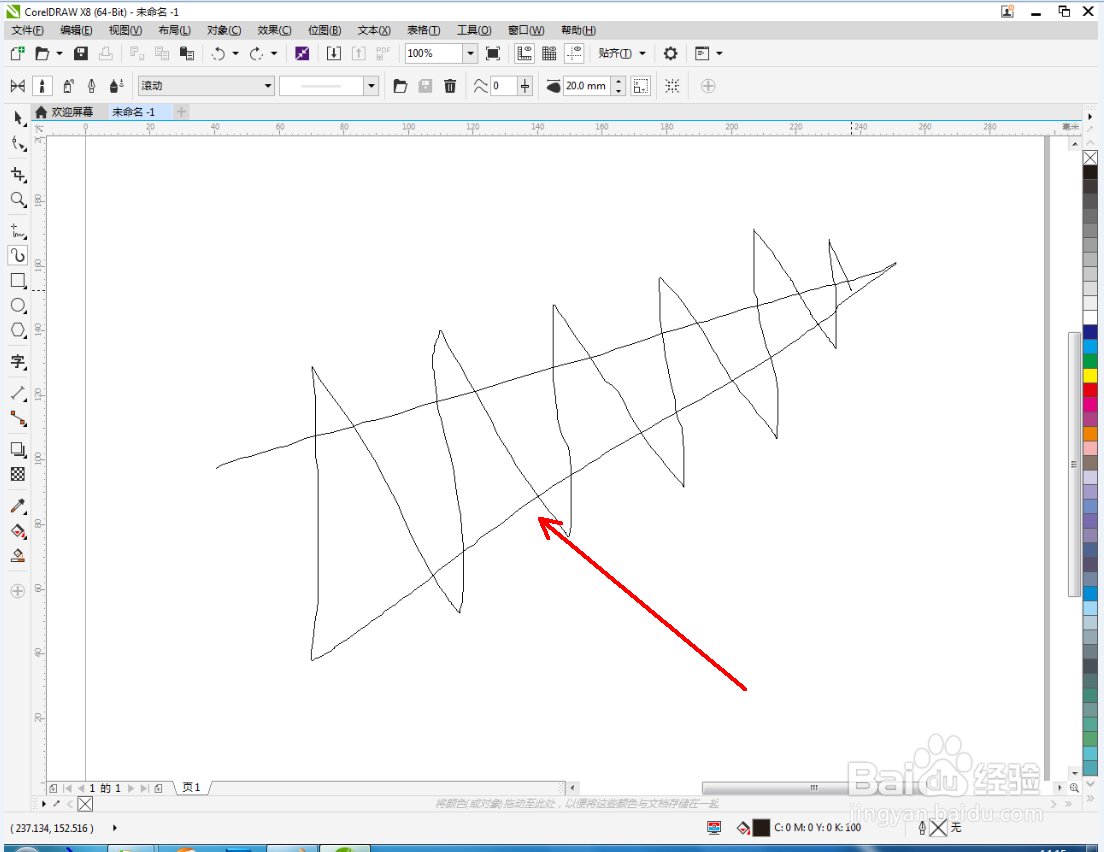Click the search content purple icon
Viewport: 1104px width, 852px height.
[x=302, y=54]
